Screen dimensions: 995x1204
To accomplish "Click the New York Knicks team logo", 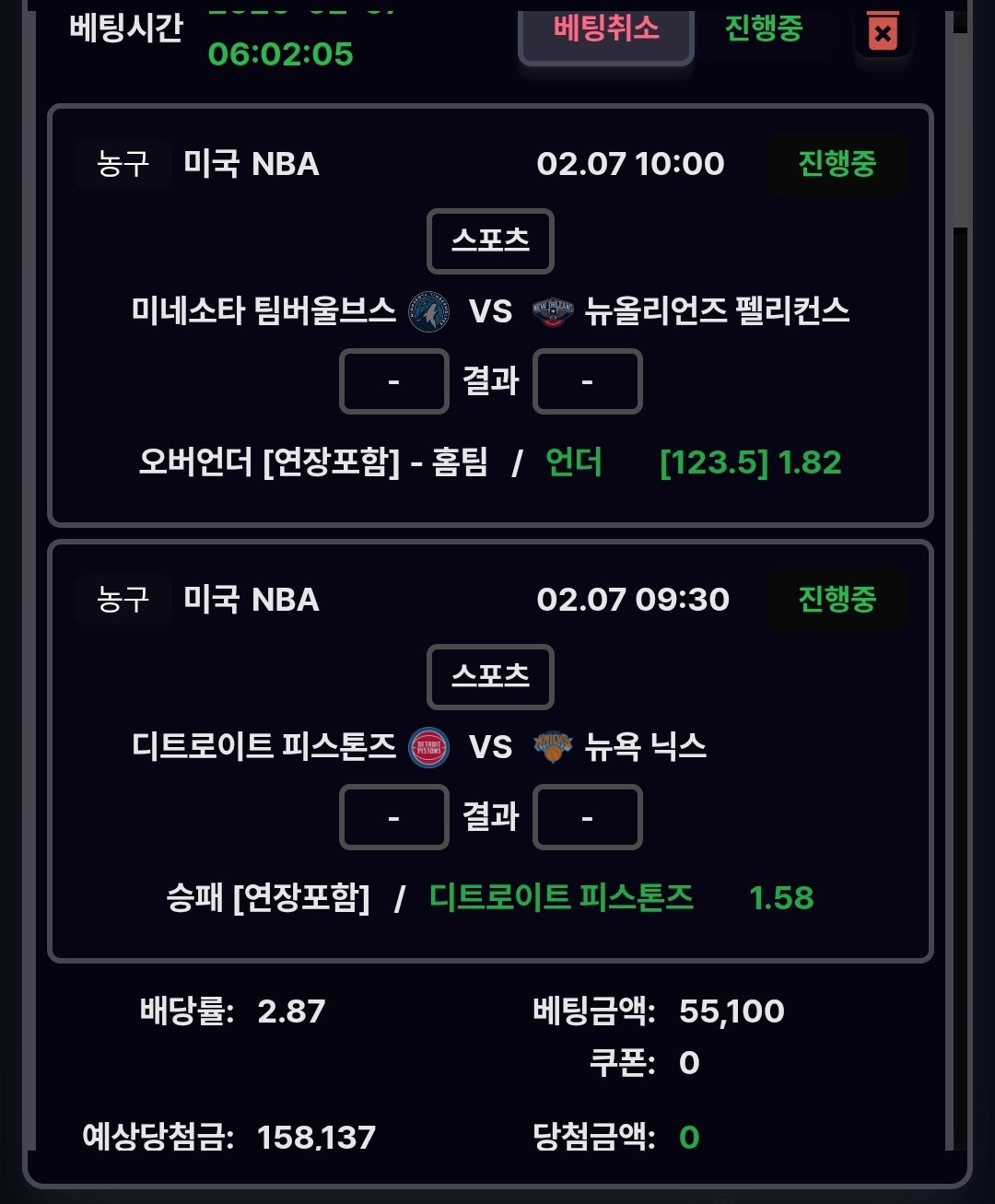I will 553,747.
